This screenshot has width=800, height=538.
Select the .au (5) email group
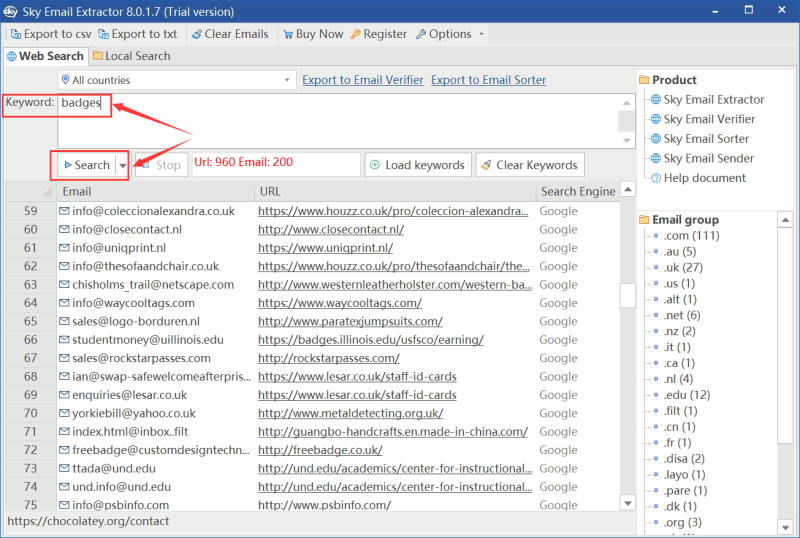click(x=680, y=252)
